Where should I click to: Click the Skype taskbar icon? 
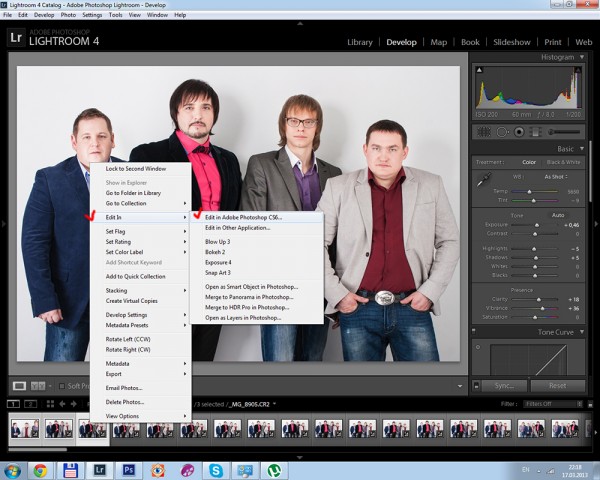215,469
